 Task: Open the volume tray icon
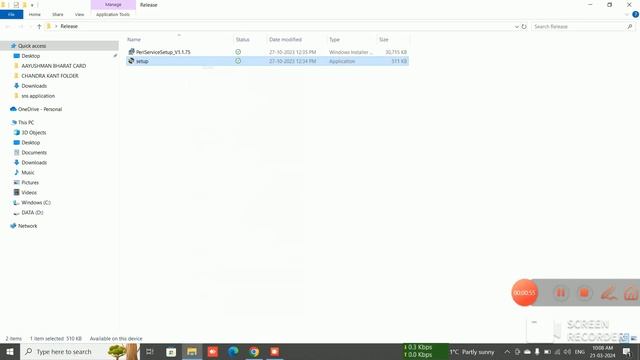(567, 352)
